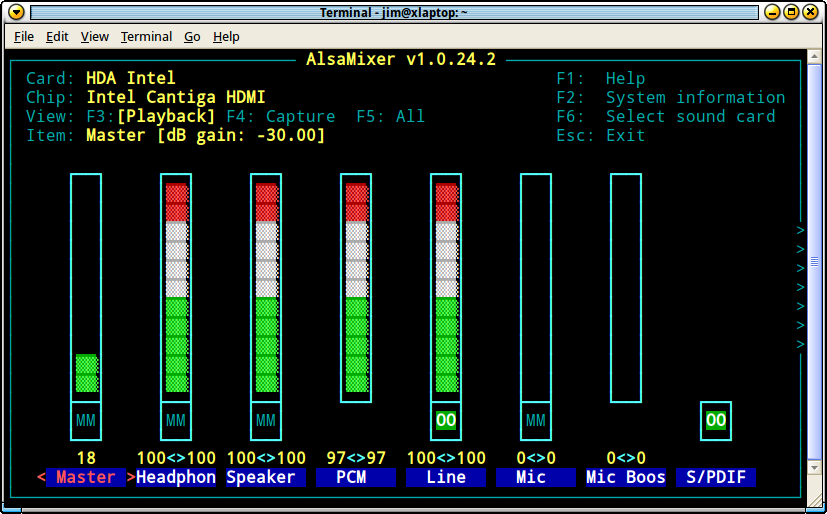The width and height of the screenshot is (827, 514).
Task: Open the View menu
Action: tap(94, 36)
